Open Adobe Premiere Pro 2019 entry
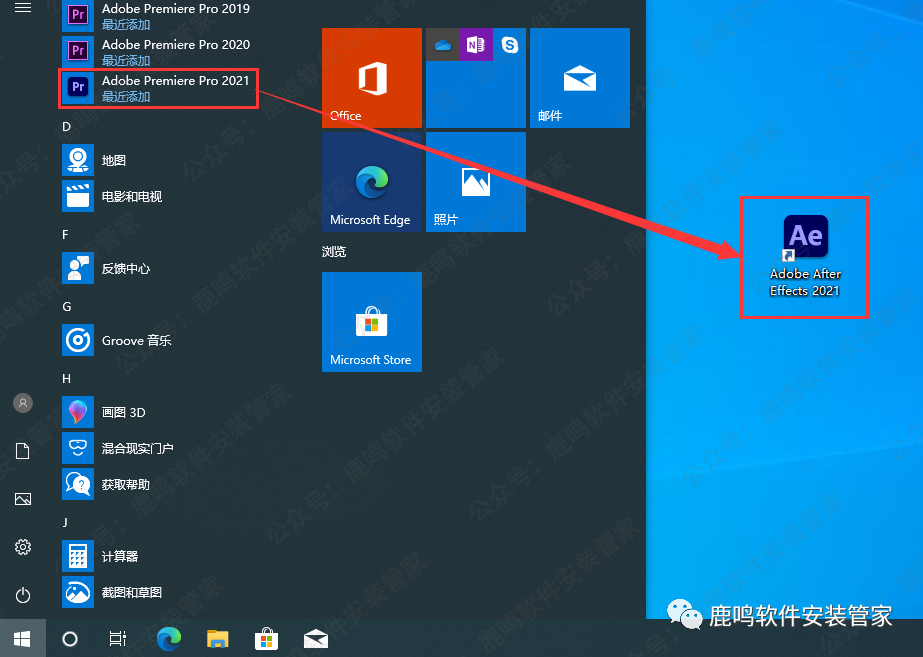The image size is (923, 657). point(160,16)
